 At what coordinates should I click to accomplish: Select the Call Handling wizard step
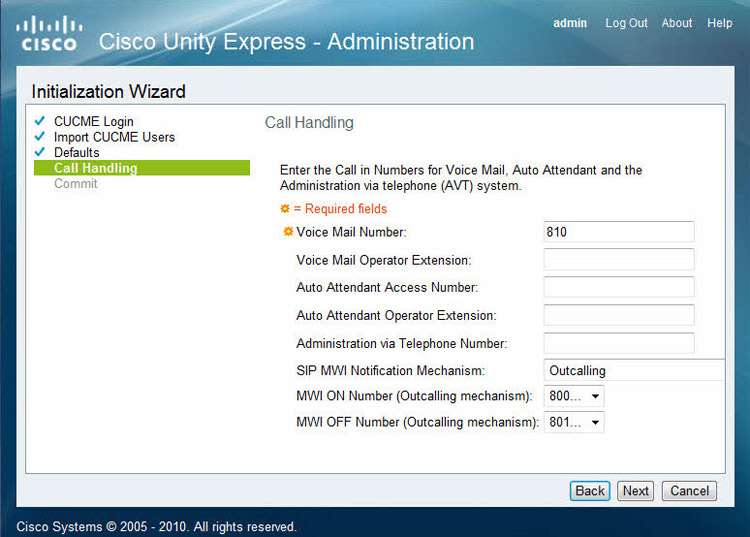coord(142,168)
